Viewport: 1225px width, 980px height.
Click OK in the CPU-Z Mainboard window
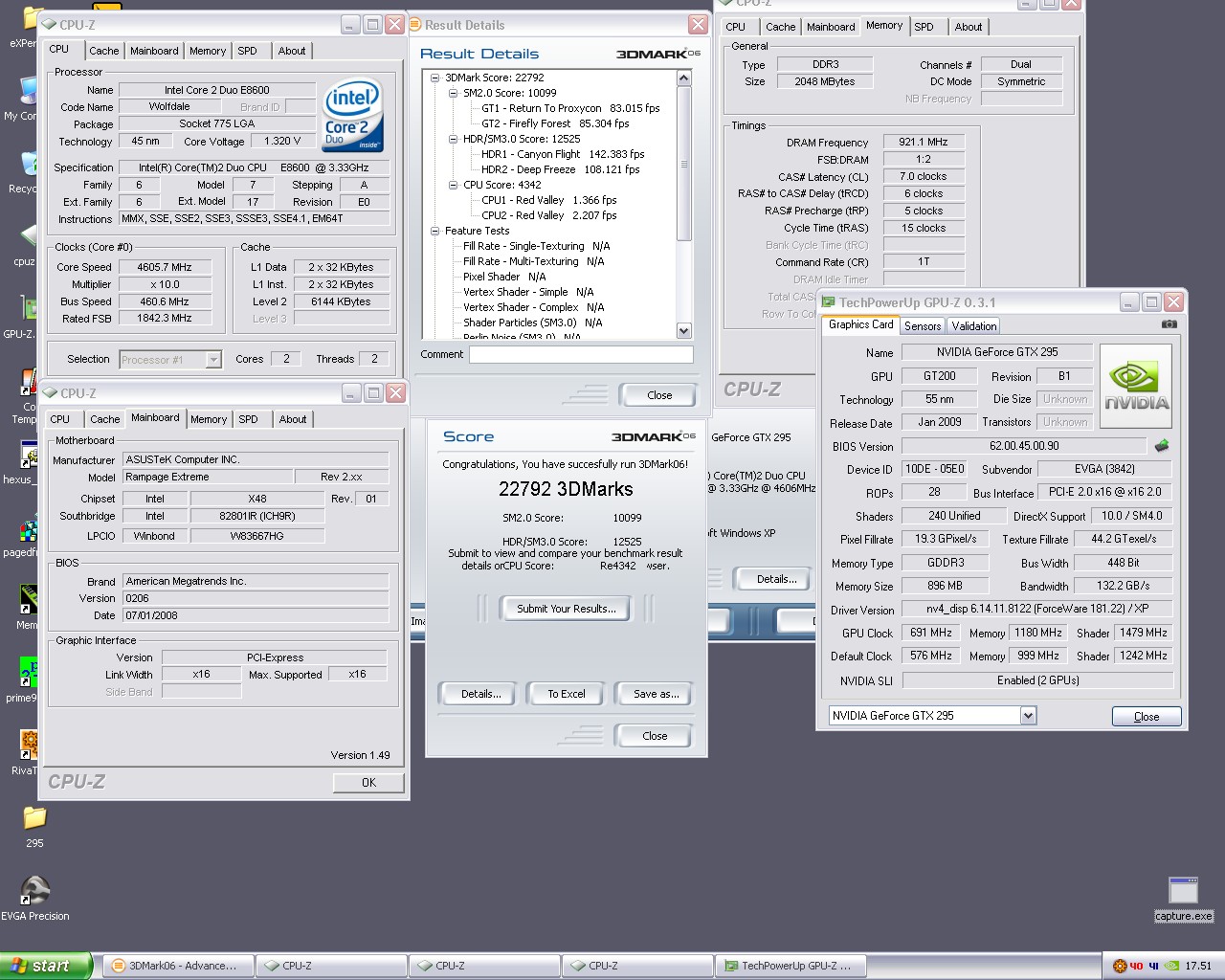(368, 783)
